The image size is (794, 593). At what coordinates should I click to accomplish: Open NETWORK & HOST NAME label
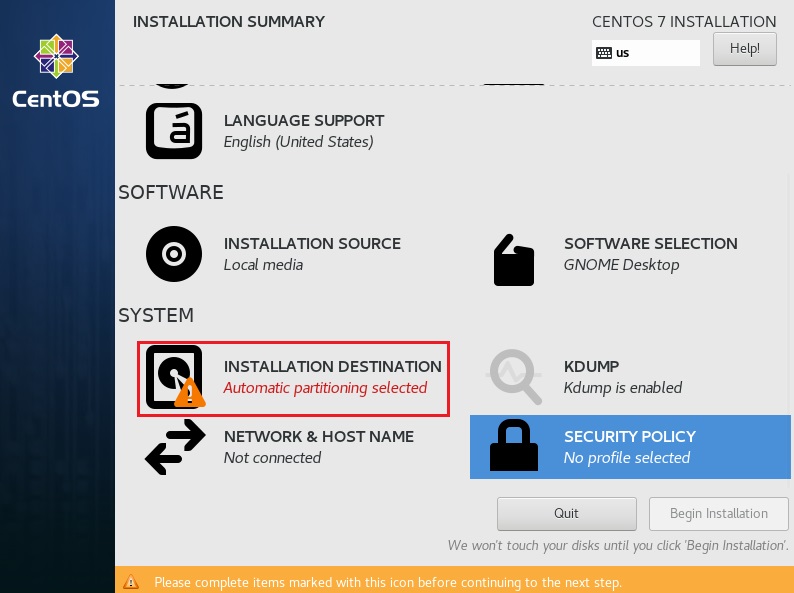[x=319, y=437]
